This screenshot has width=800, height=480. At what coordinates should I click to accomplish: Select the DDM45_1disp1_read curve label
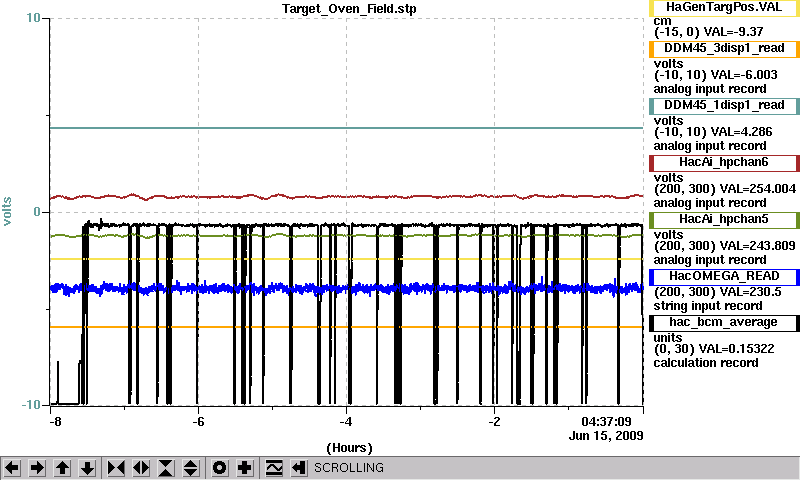coord(724,106)
